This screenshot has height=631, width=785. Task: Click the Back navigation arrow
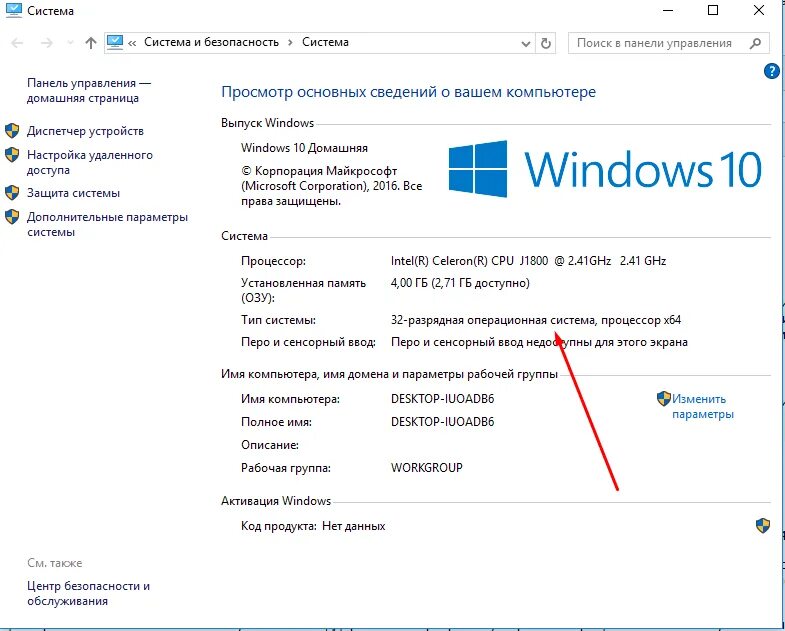(x=17, y=43)
